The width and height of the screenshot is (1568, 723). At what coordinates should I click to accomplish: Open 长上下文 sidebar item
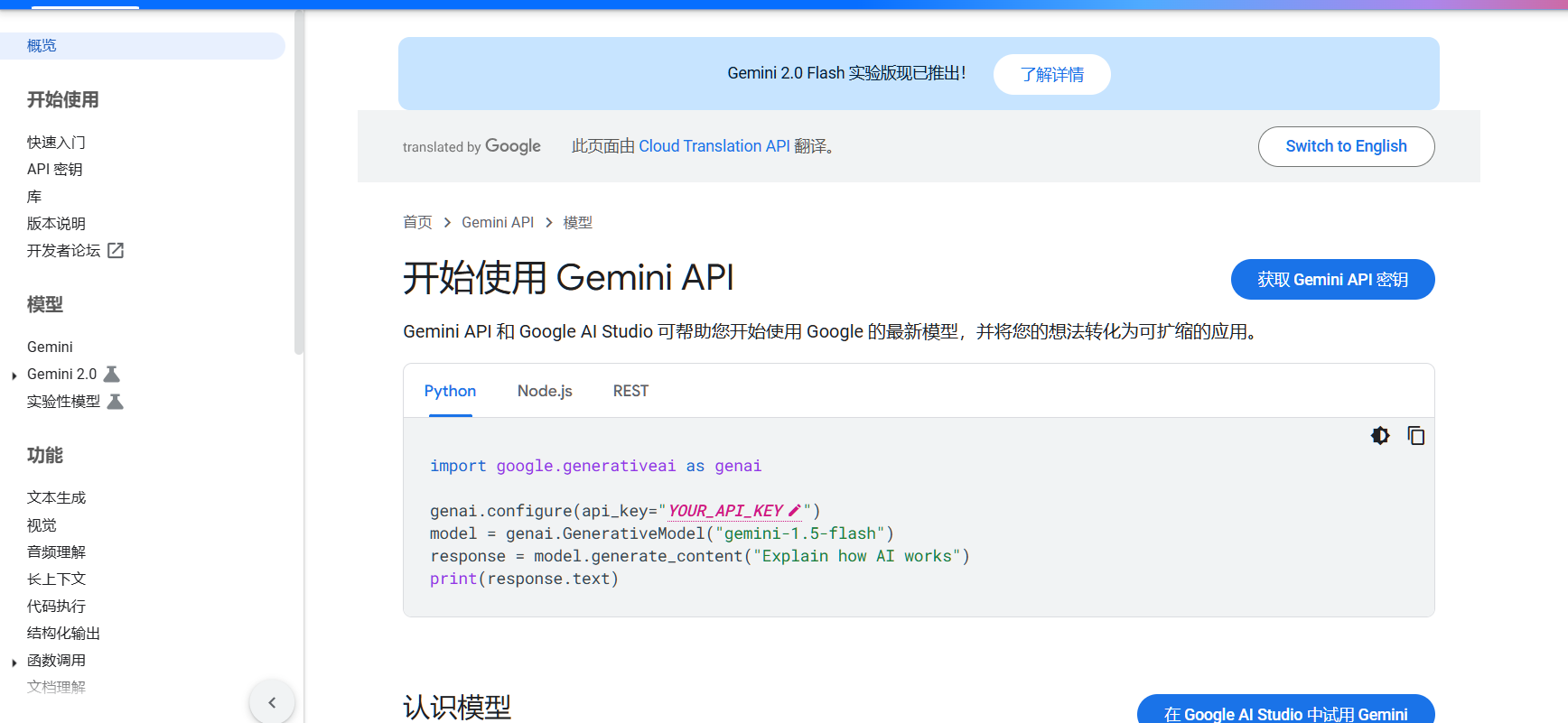coord(56,579)
